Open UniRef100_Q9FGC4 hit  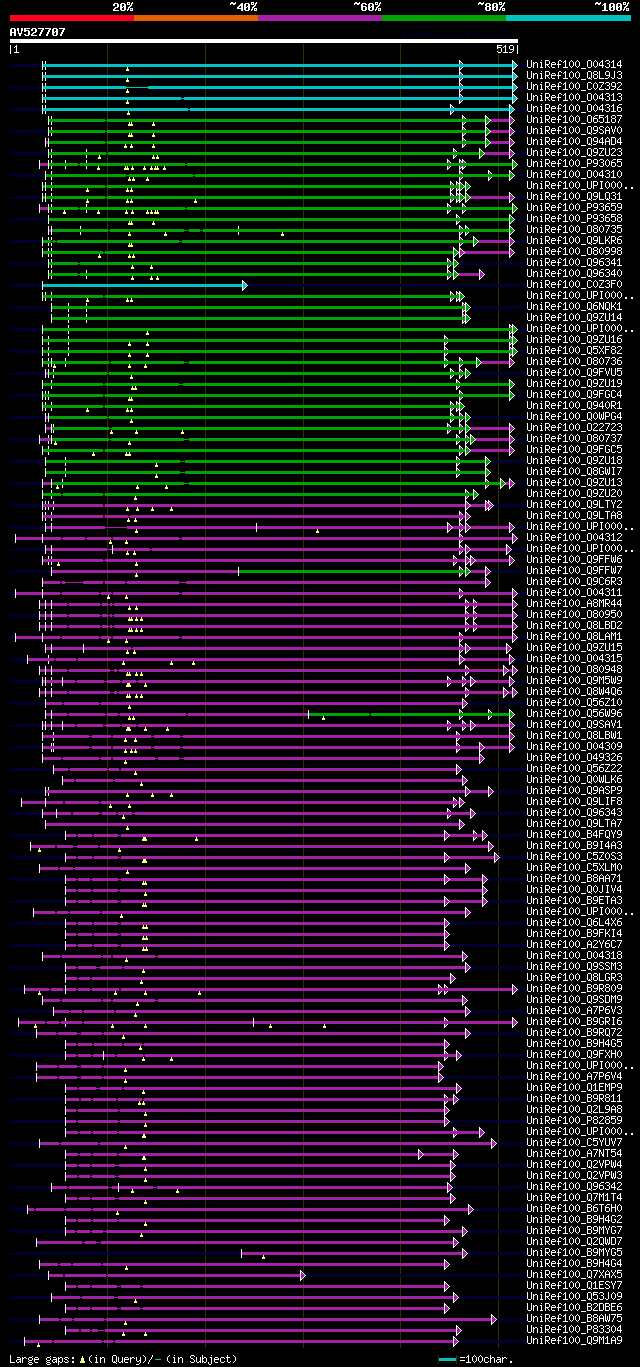pos(574,394)
